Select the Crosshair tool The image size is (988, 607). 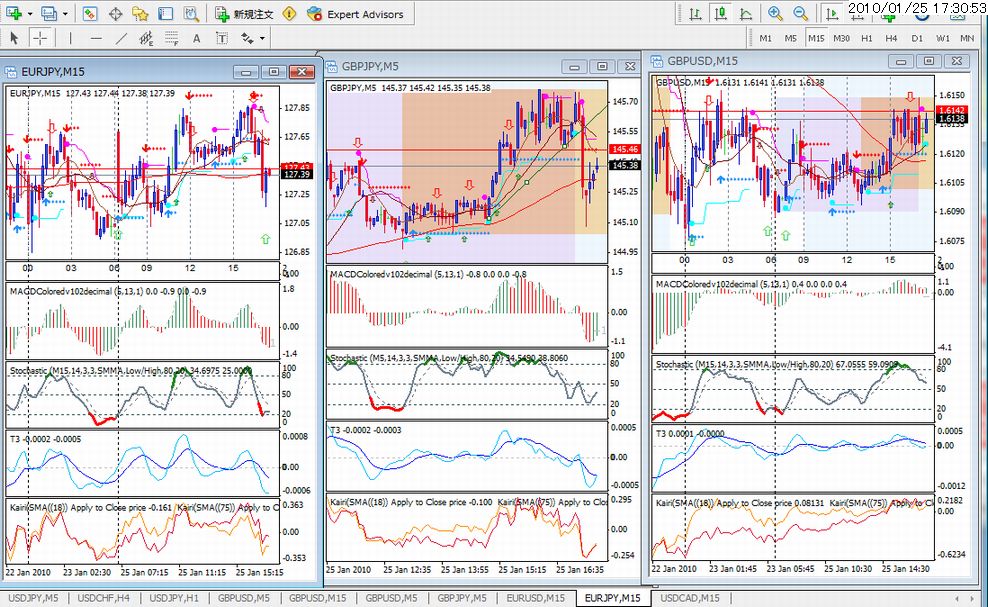click(x=40, y=38)
